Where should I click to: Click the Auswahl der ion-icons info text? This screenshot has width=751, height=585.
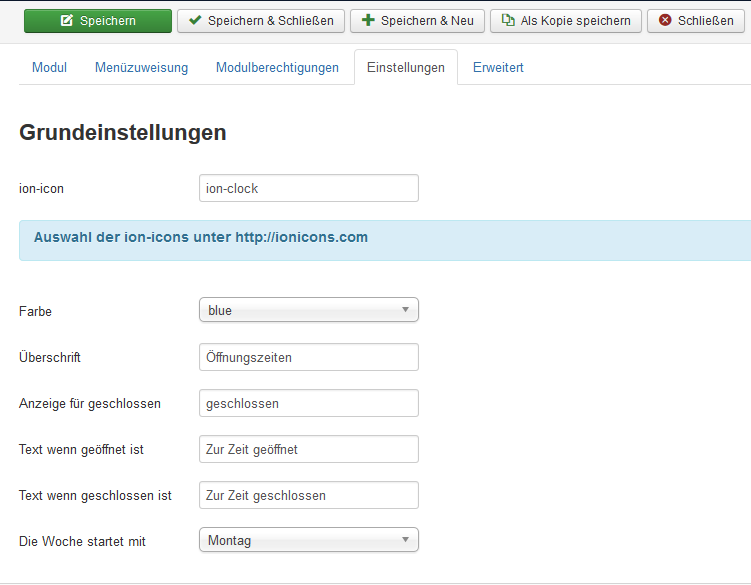[x=201, y=238]
